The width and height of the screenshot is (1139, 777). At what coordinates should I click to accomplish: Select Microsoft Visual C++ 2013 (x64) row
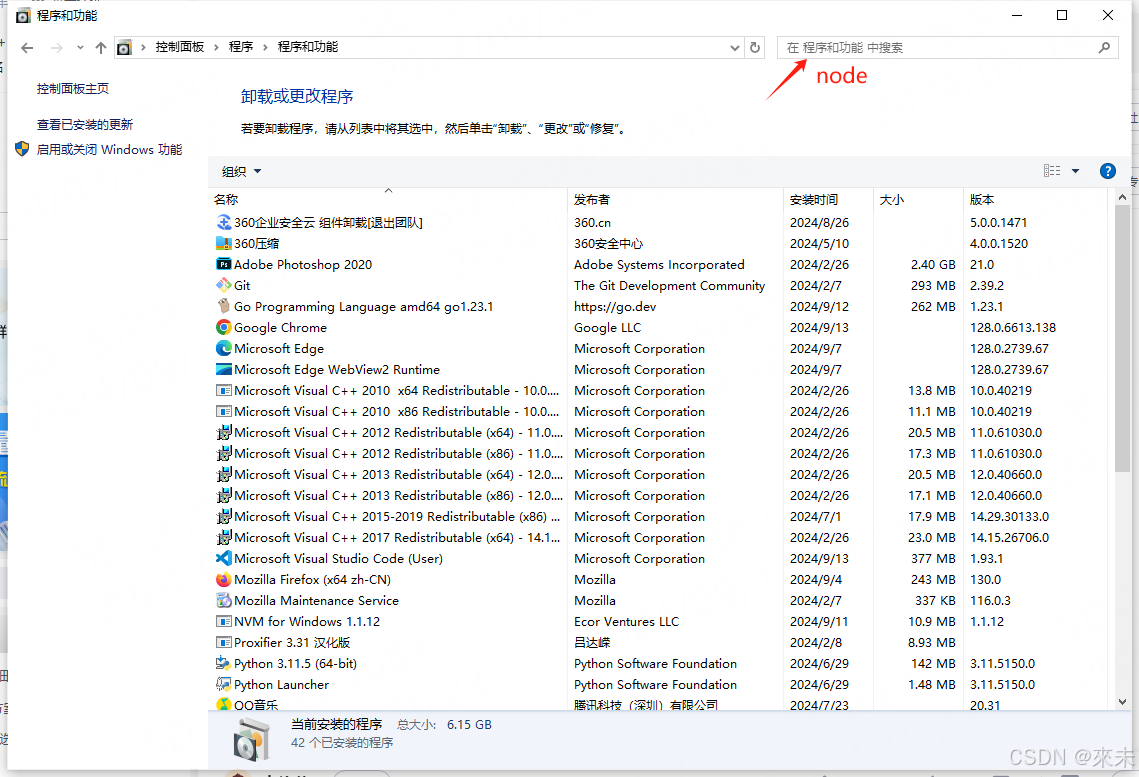[x=660, y=475]
